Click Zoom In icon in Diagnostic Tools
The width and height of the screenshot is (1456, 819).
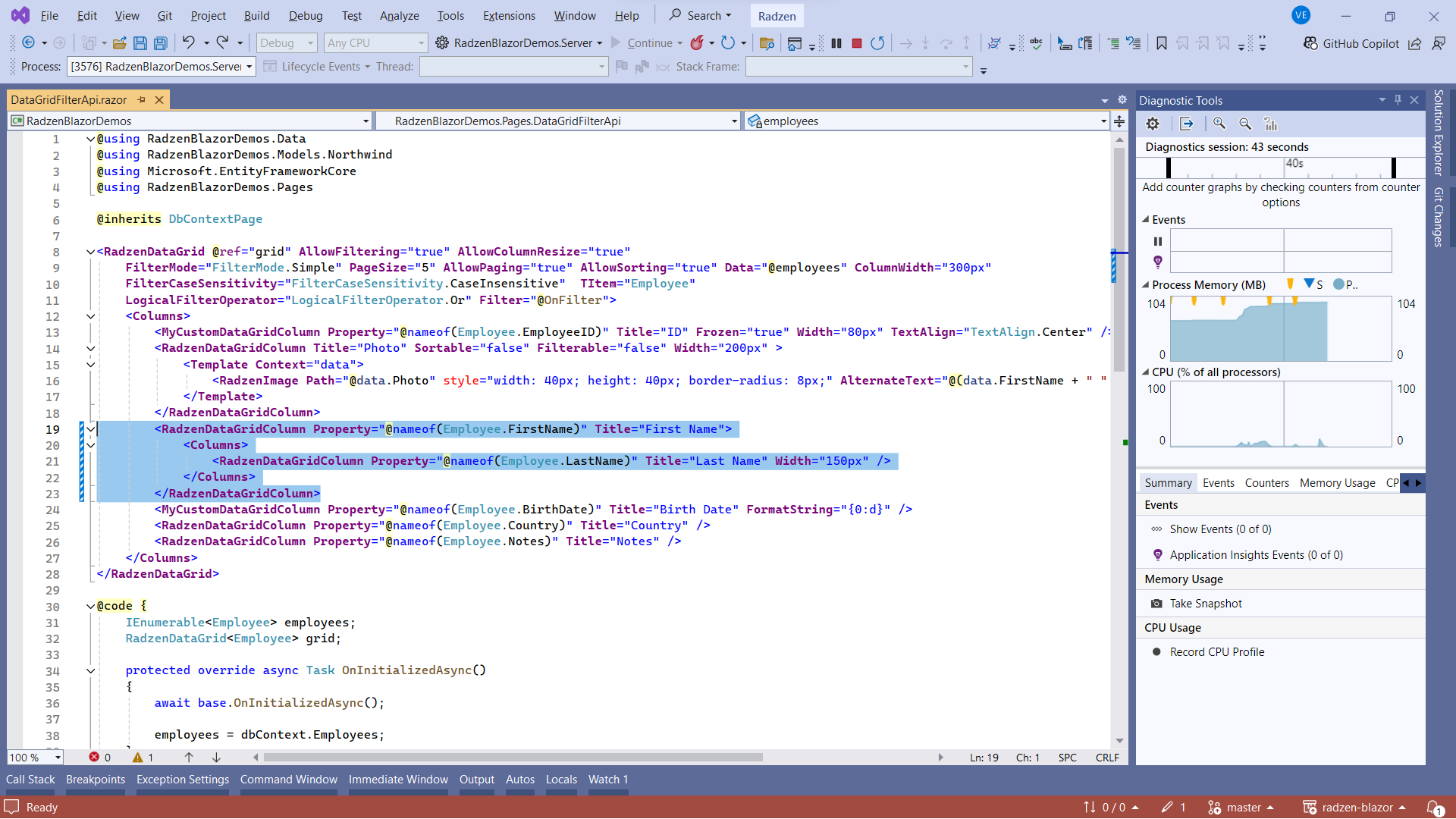click(1219, 124)
